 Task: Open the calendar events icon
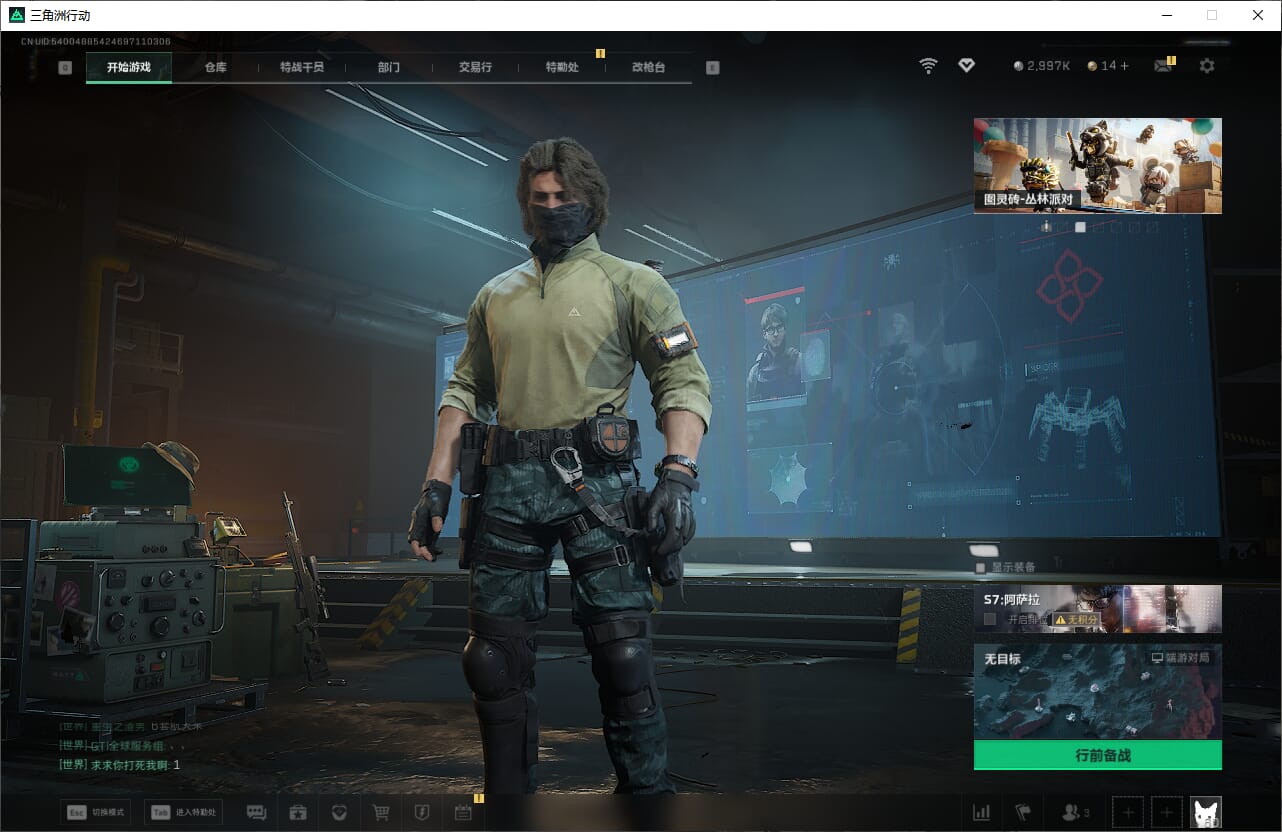tap(463, 812)
